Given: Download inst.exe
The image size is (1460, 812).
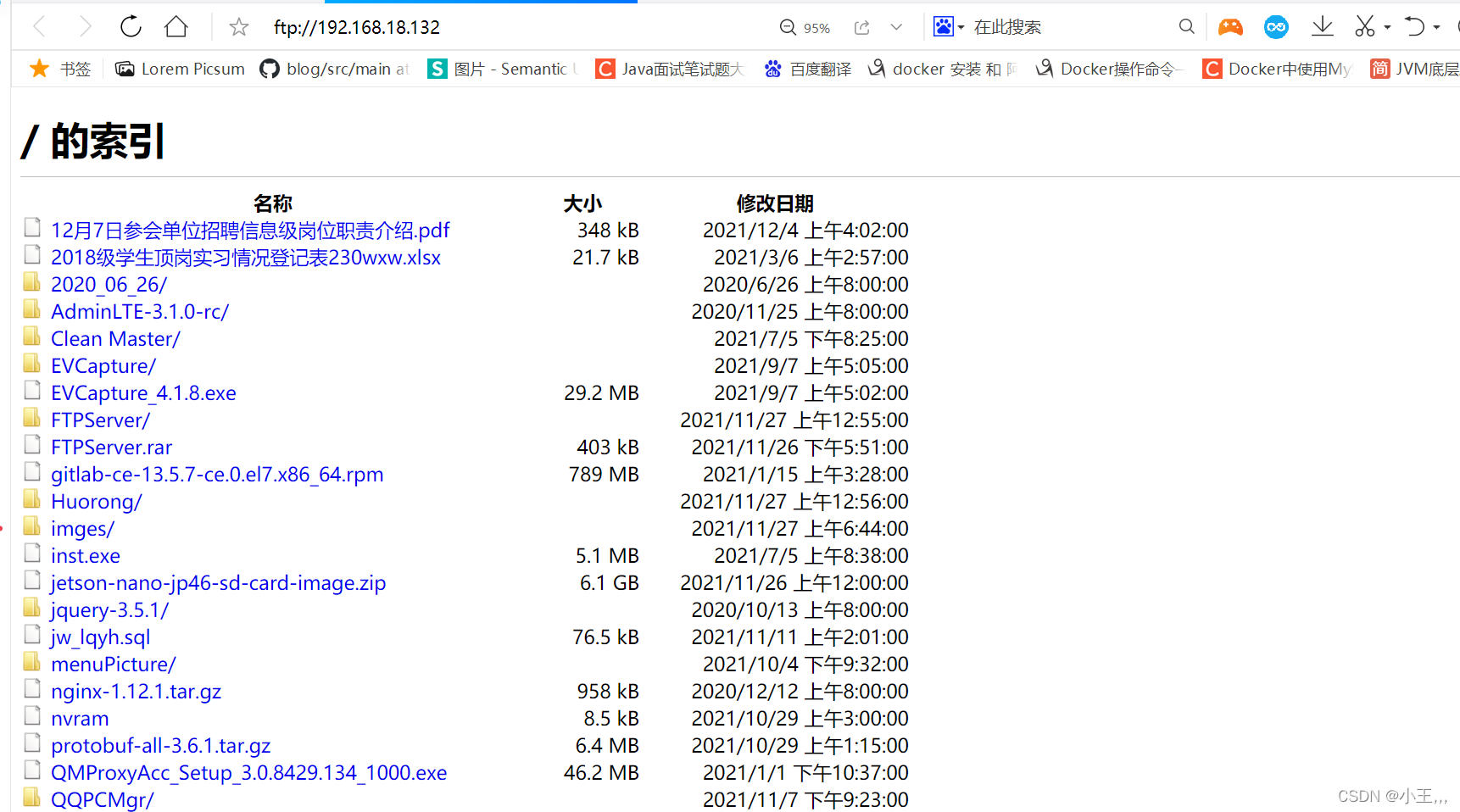Looking at the screenshot, I should (x=86, y=556).
